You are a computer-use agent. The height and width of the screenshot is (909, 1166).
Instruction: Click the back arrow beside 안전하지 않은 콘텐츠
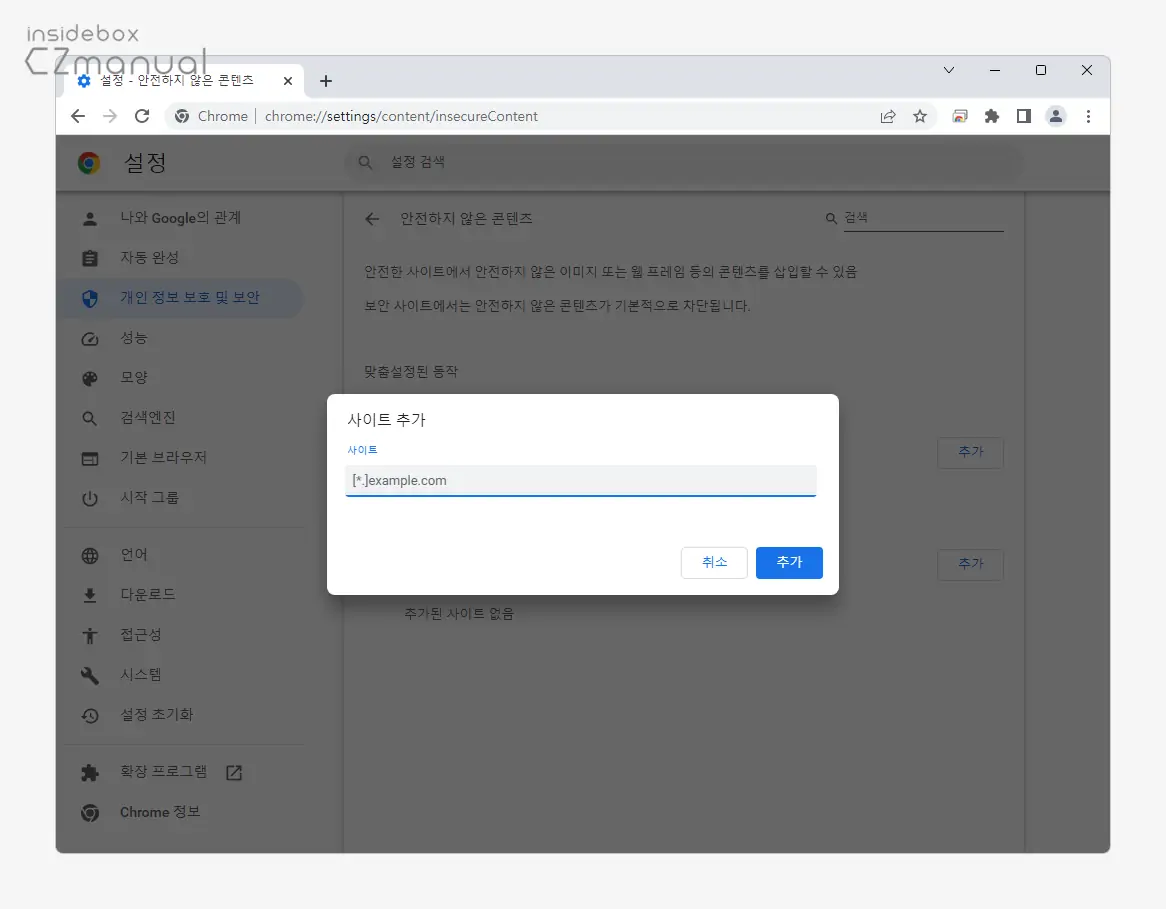point(372,218)
